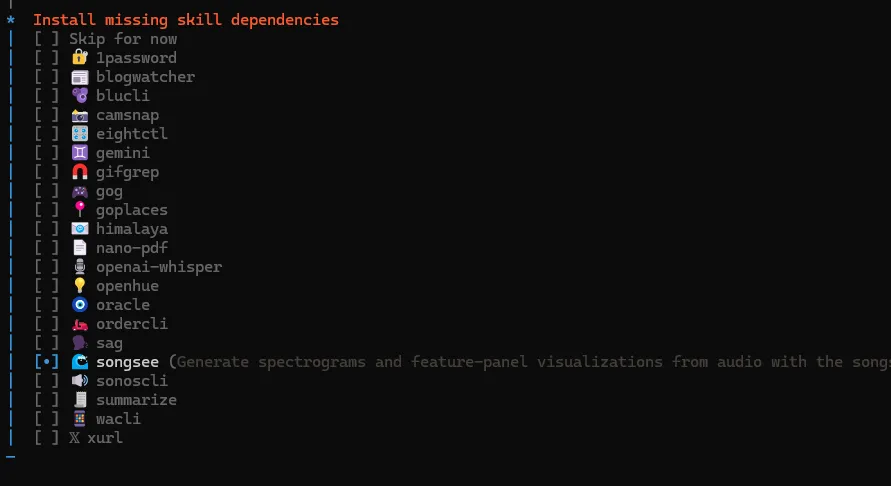
Task: Click the oracle eye icon
Action: pos(80,305)
